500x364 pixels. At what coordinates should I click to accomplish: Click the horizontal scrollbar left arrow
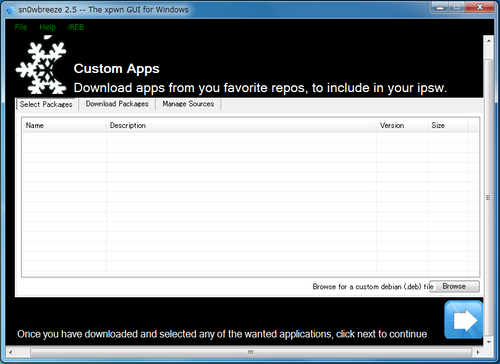click(11, 352)
